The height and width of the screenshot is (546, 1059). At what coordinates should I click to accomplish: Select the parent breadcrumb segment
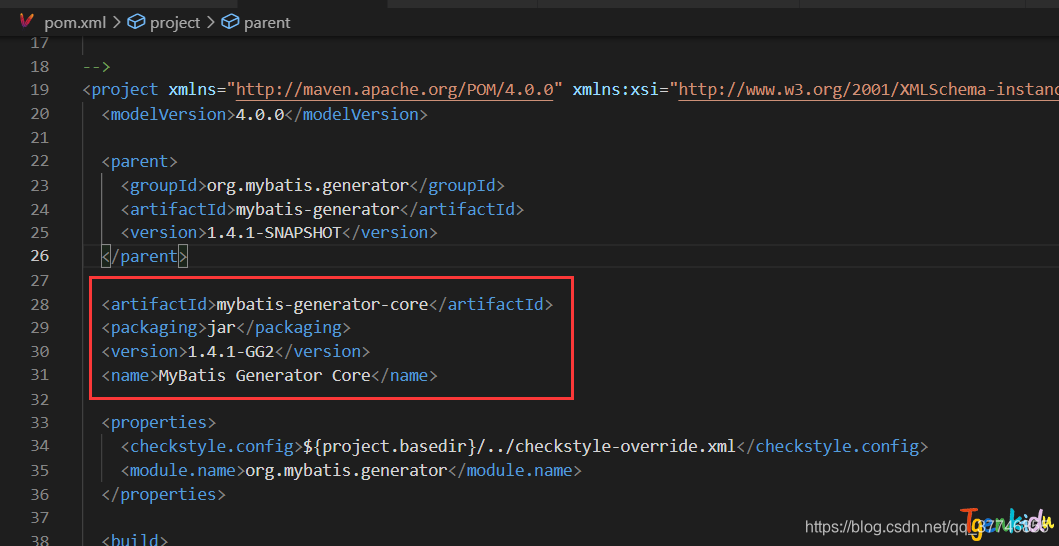[x=267, y=22]
